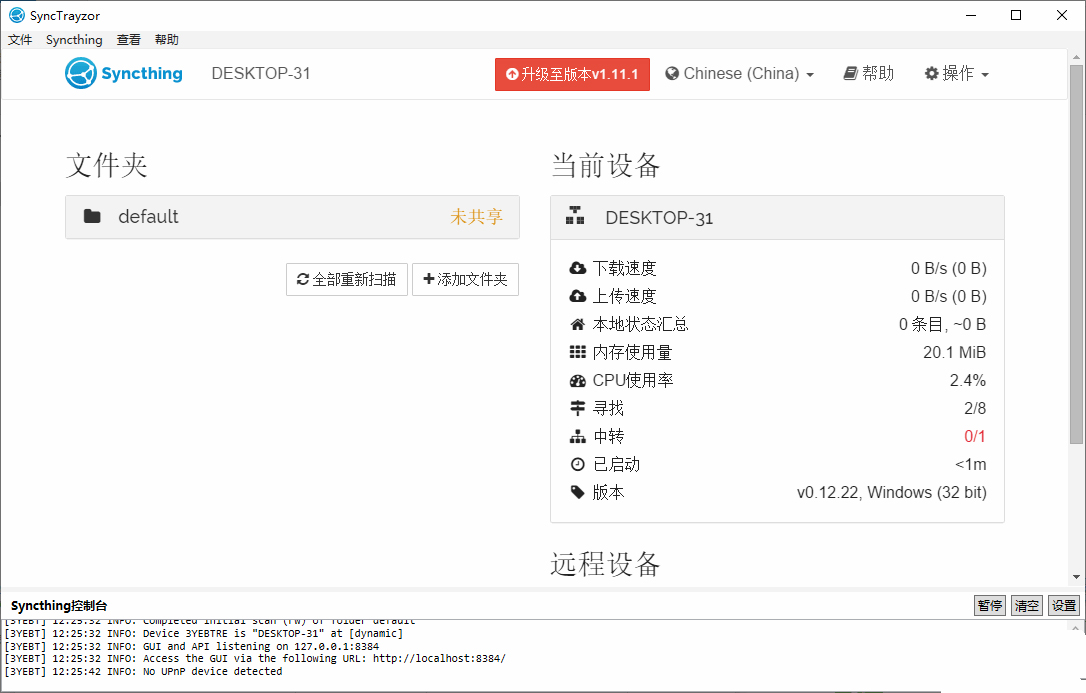Image resolution: width=1086 pixels, height=693 pixels.
Task: Click the signpost icon next to 寻找
Action: [x=578, y=408]
